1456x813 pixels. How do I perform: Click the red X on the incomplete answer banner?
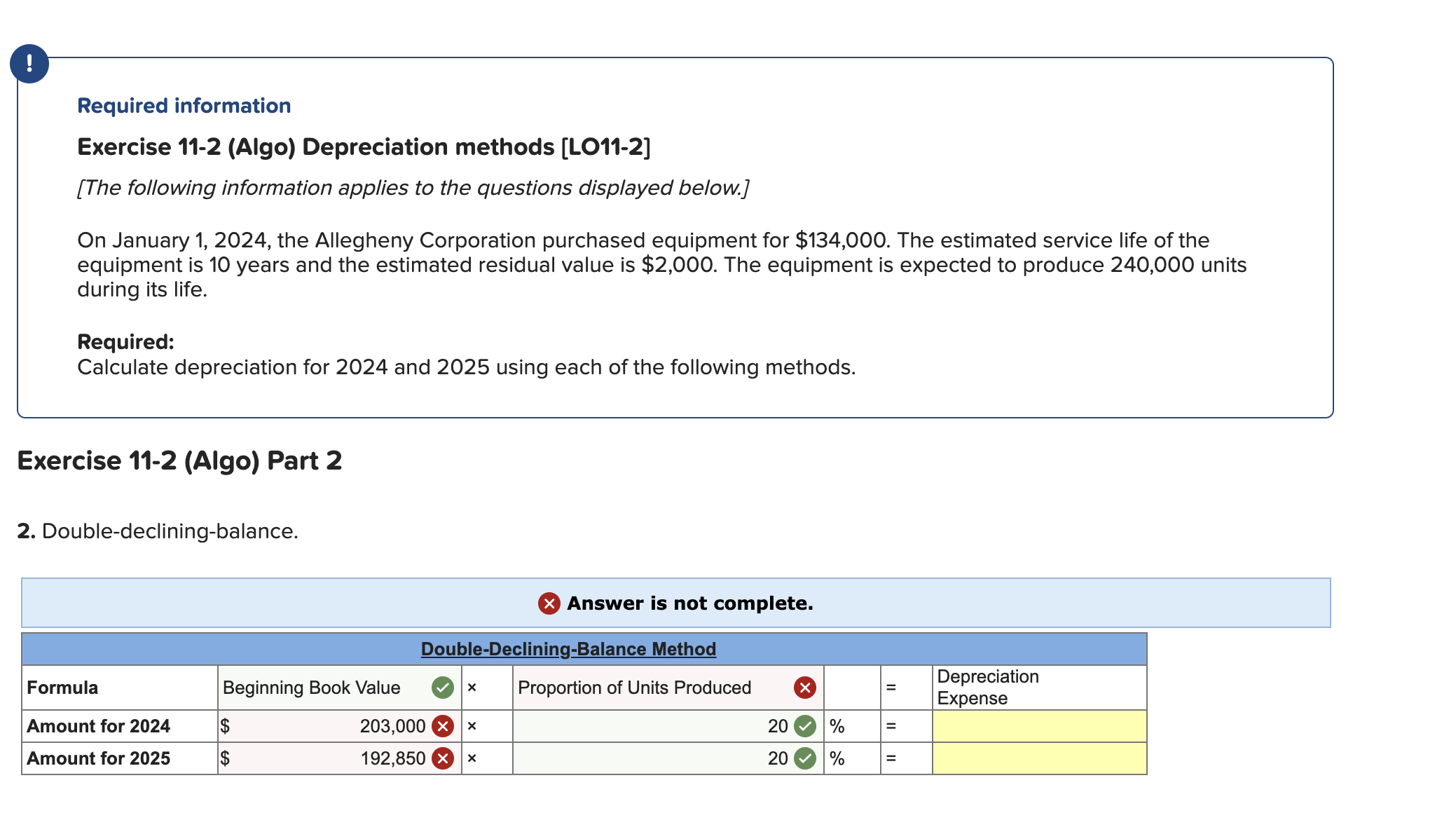click(551, 603)
